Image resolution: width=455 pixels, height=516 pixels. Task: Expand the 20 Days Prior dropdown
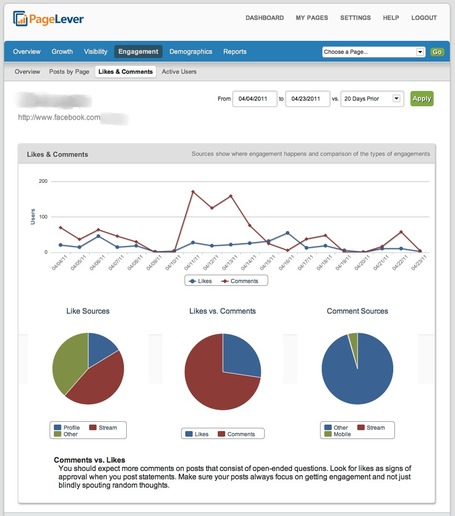click(372, 99)
